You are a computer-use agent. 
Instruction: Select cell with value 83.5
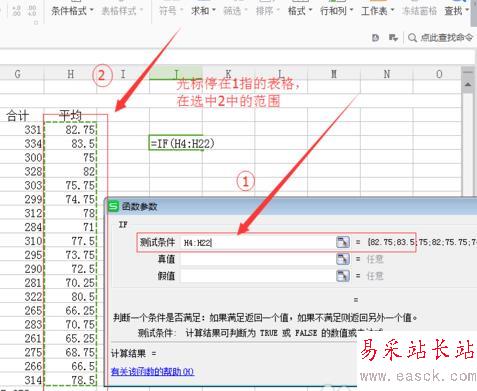point(70,144)
